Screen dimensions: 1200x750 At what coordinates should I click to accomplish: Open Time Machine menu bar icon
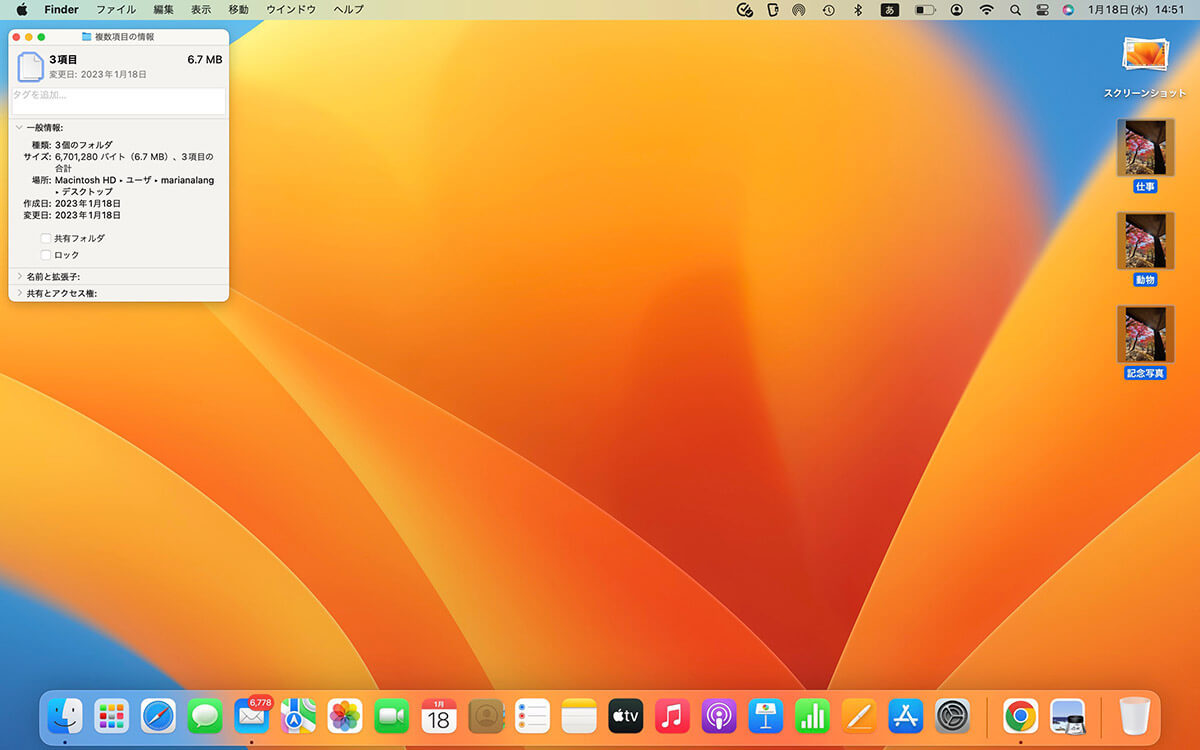[x=828, y=10]
